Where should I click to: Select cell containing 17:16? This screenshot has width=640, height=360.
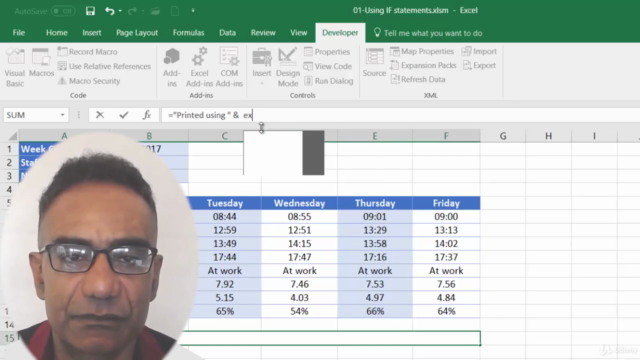coord(375,257)
